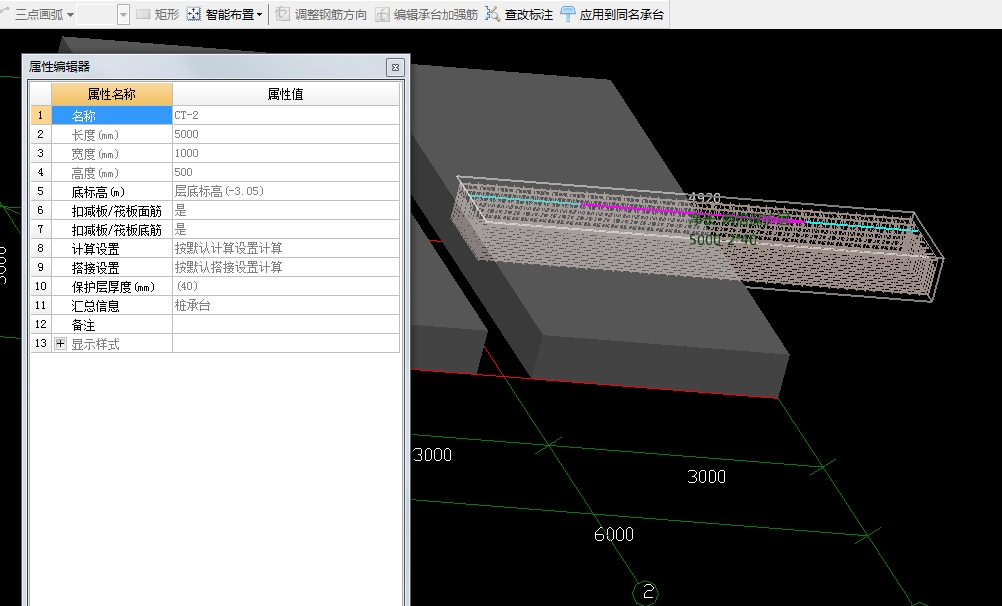Edit the 底标高 value 层底标高(-3.05)
The width and height of the screenshot is (1002, 606).
coord(286,191)
